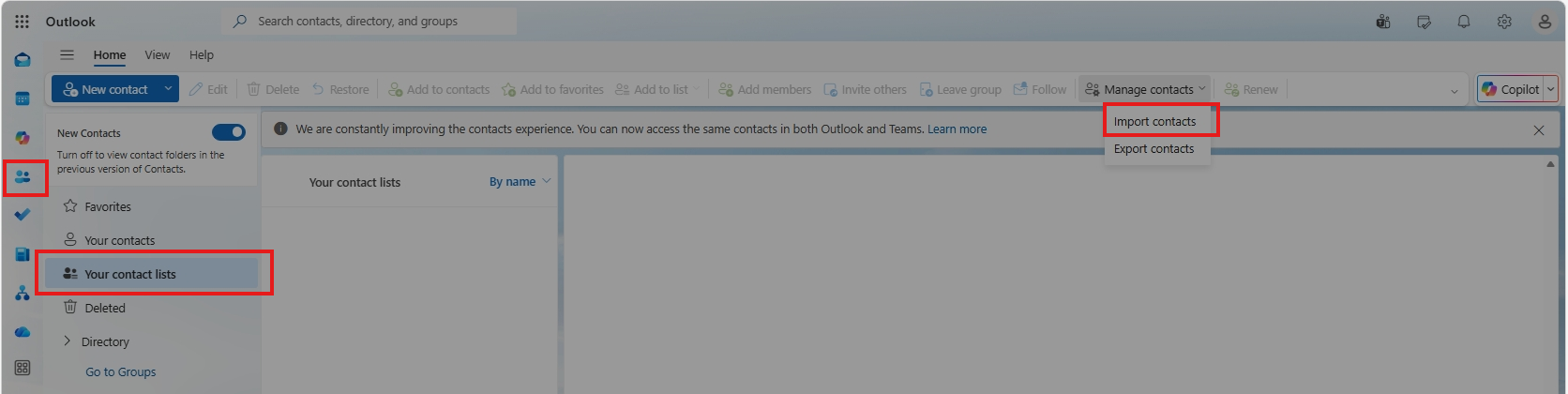Change sort order By name
This screenshot has height=394, width=1568.
pos(520,182)
